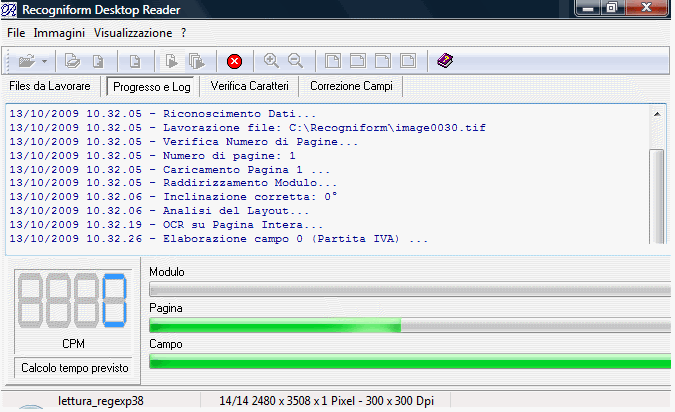Select the 'Verifica Numero di Pagine...' log line
675x412 pixels.
point(184,142)
